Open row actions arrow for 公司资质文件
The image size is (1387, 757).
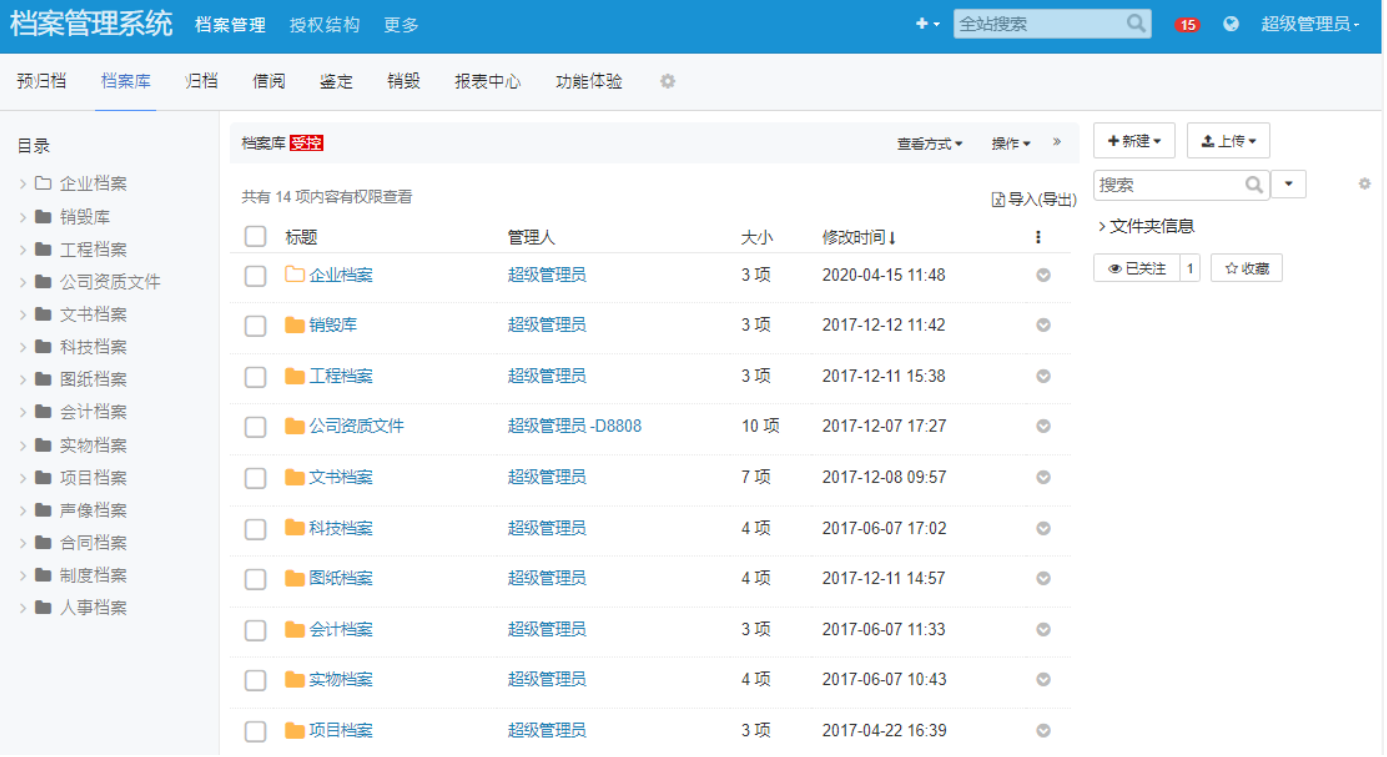pyautogui.click(x=1043, y=426)
